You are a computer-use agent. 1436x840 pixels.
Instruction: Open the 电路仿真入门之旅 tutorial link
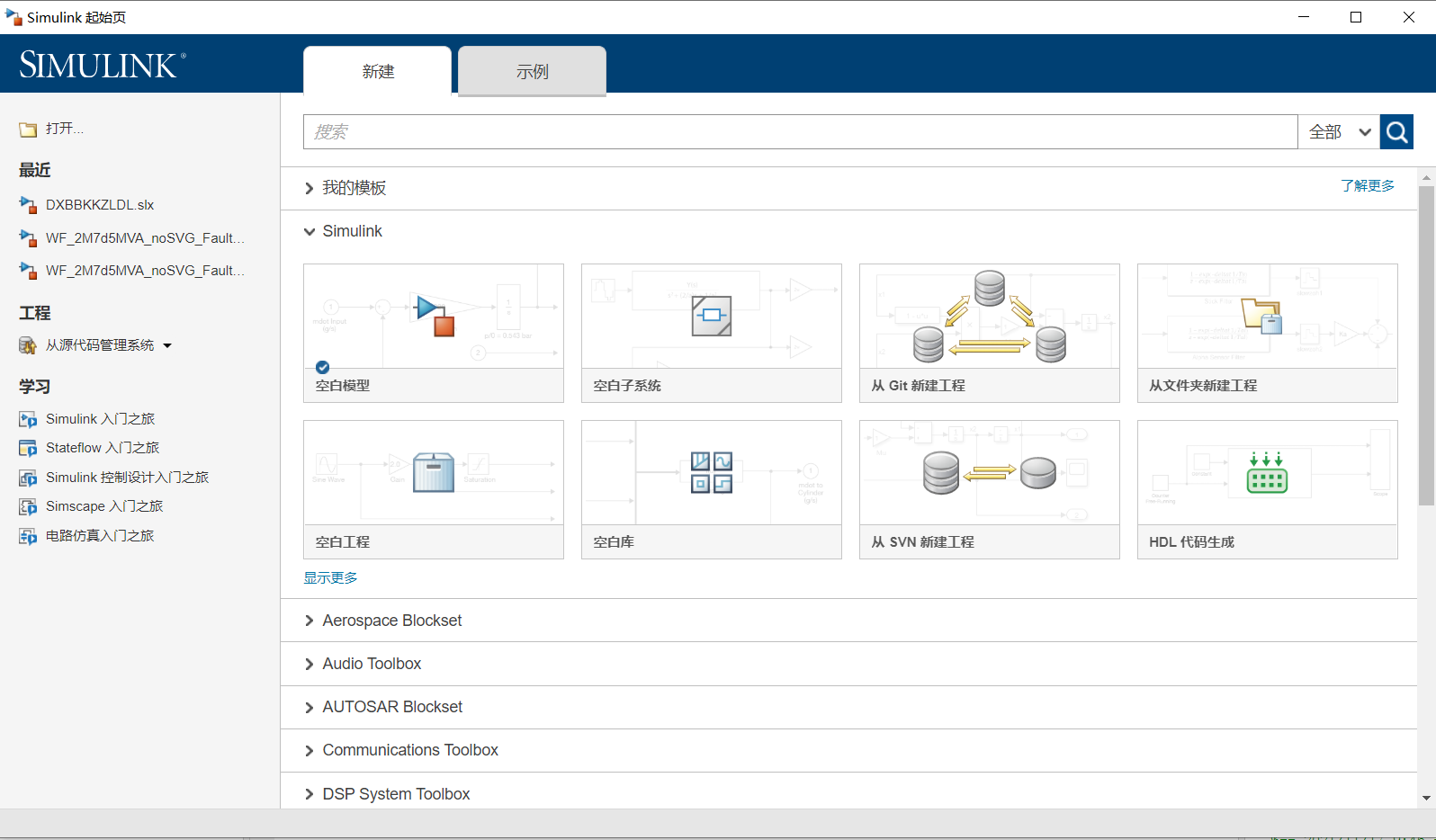click(x=100, y=536)
